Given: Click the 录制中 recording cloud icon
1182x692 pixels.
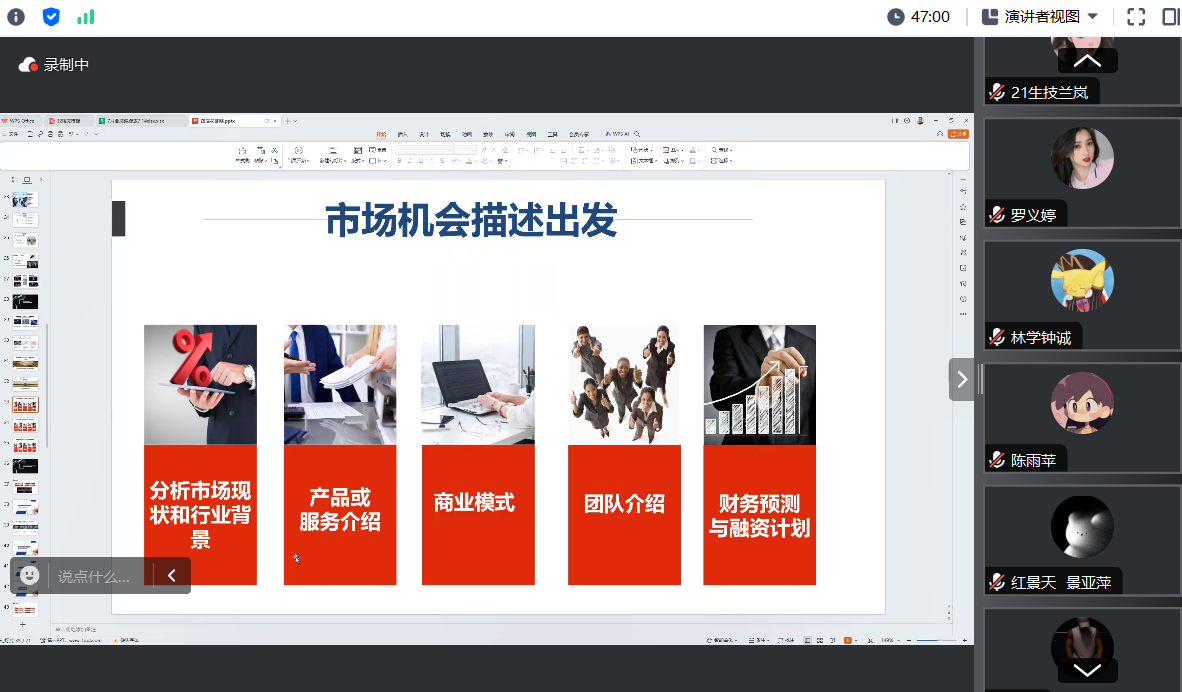Looking at the screenshot, I should [28, 65].
